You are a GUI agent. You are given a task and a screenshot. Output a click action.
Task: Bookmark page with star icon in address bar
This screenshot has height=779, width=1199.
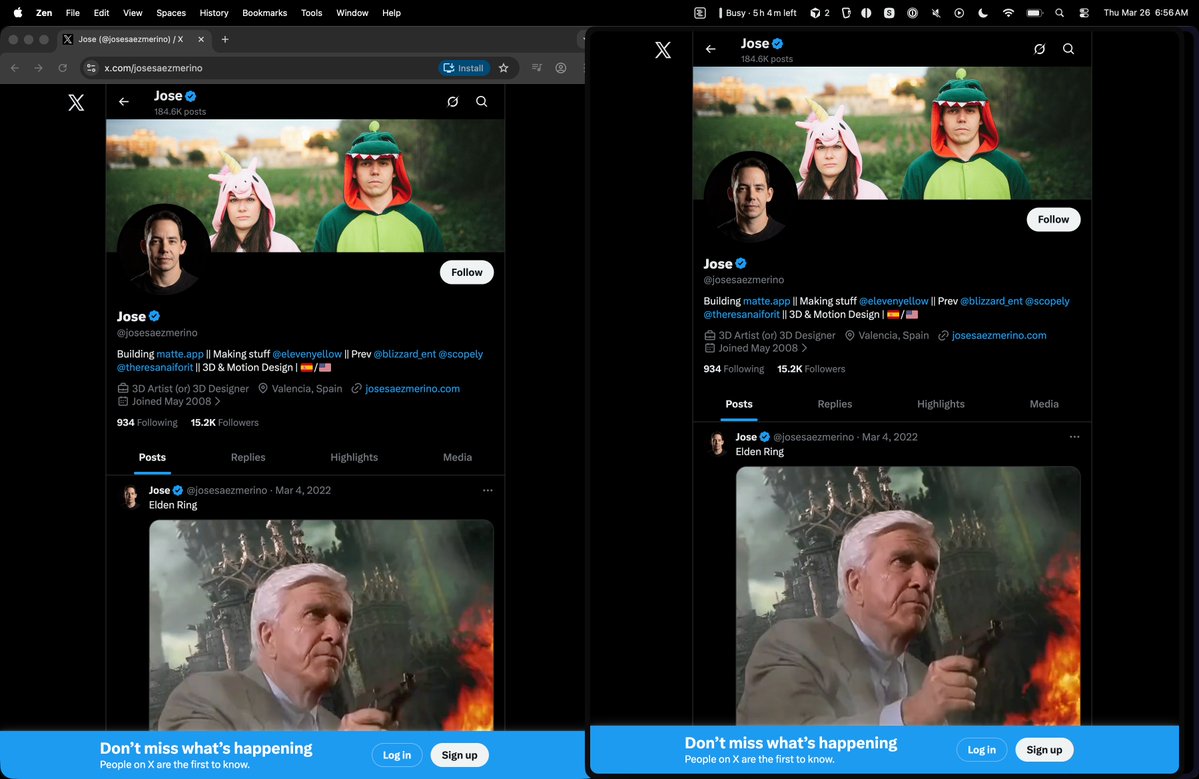[x=503, y=68]
